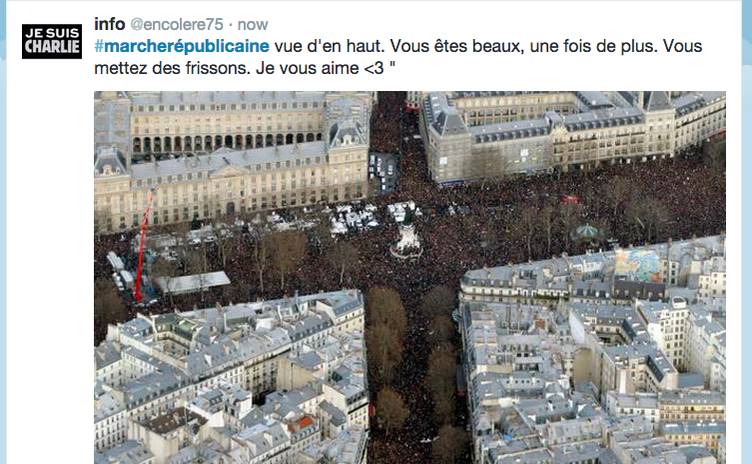This screenshot has width=752, height=464.
Task: Open the "info" account display name
Action: click(109, 24)
